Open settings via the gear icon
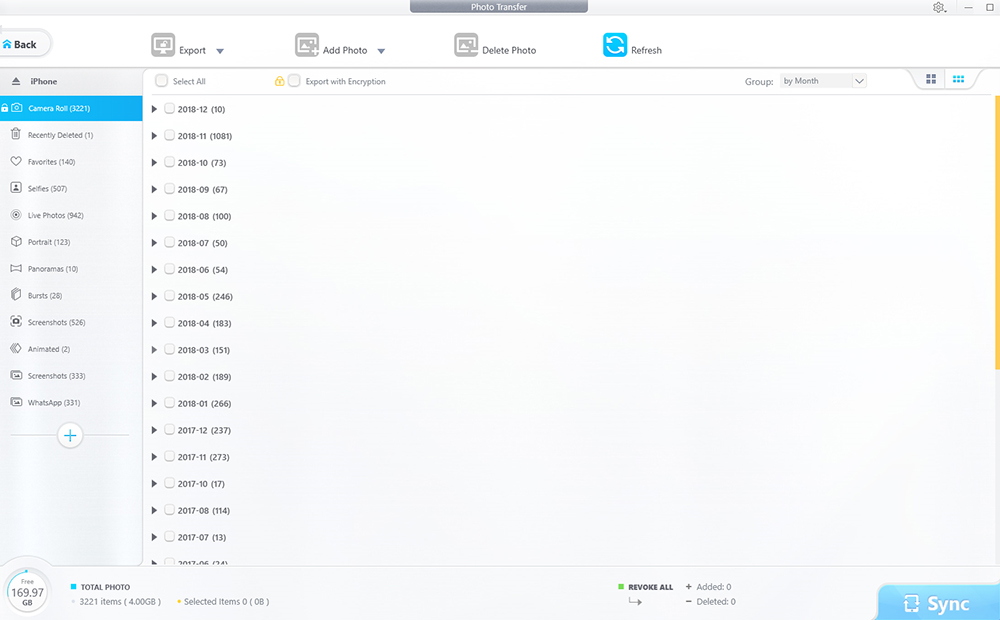Image resolution: width=1000 pixels, height=620 pixels. [938, 8]
